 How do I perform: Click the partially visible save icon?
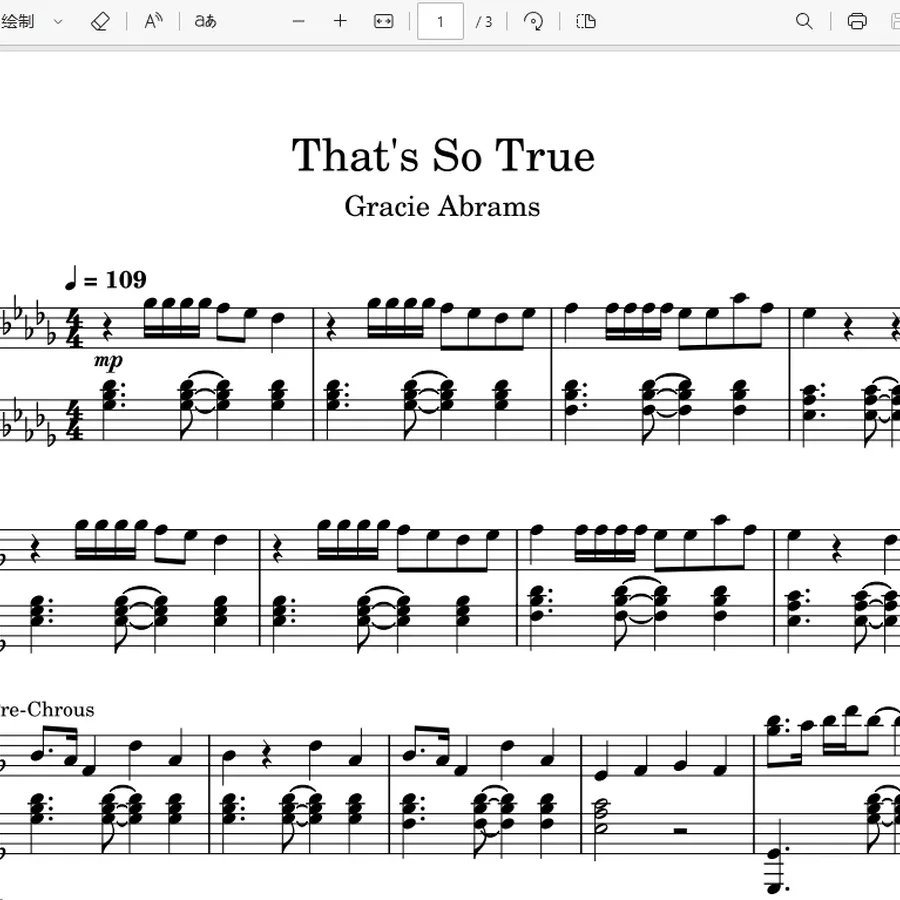tap(895, 22)
